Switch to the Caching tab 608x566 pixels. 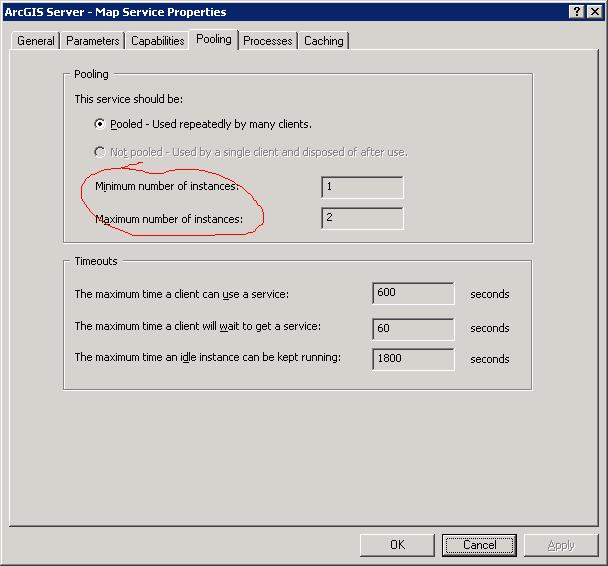pyautogui.click(x=324, y=41)
